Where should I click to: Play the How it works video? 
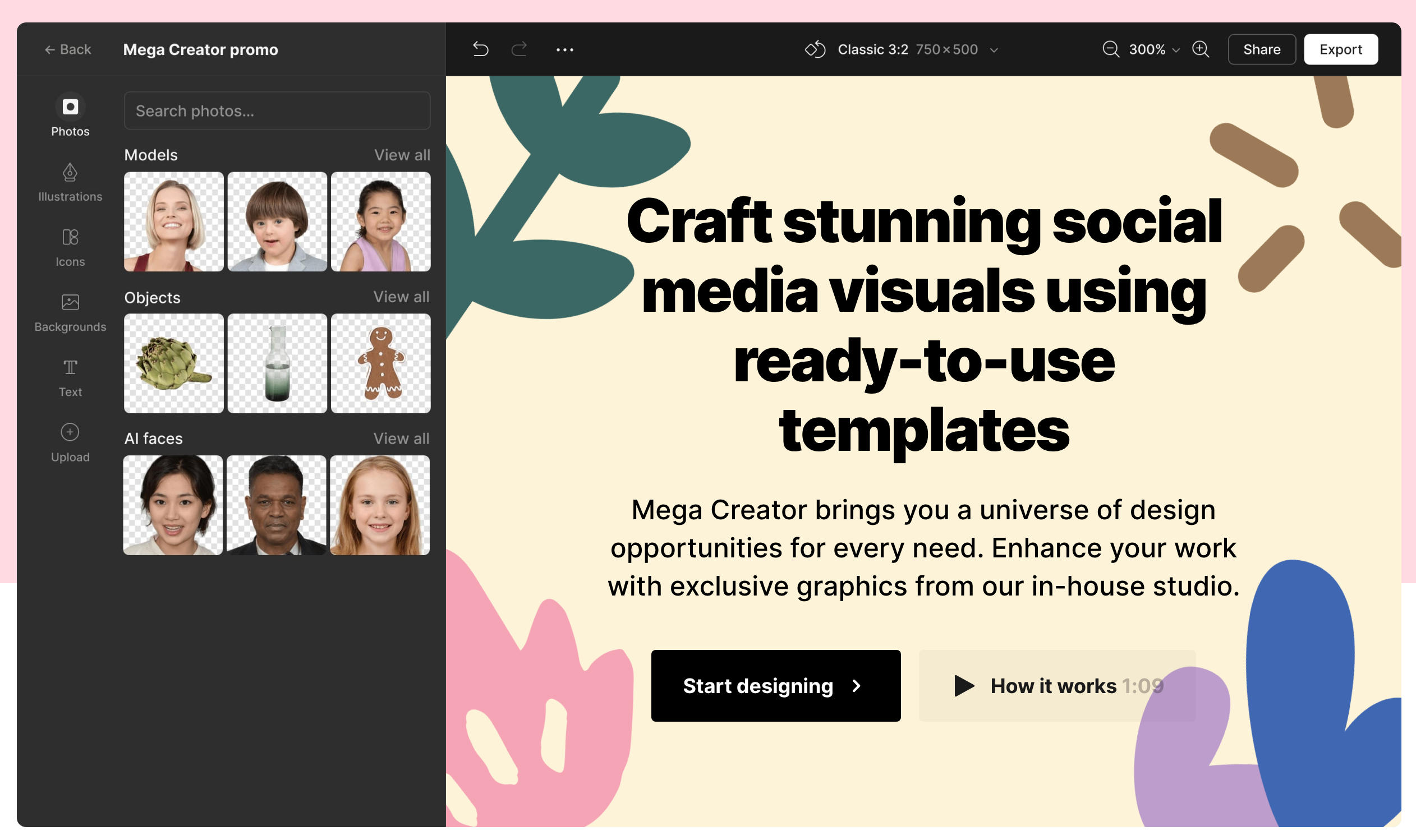click(1057, 685)
